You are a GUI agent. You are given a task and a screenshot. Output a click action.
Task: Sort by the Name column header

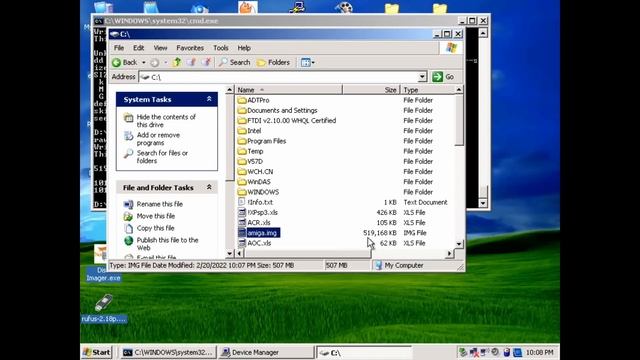coord(289,90)
